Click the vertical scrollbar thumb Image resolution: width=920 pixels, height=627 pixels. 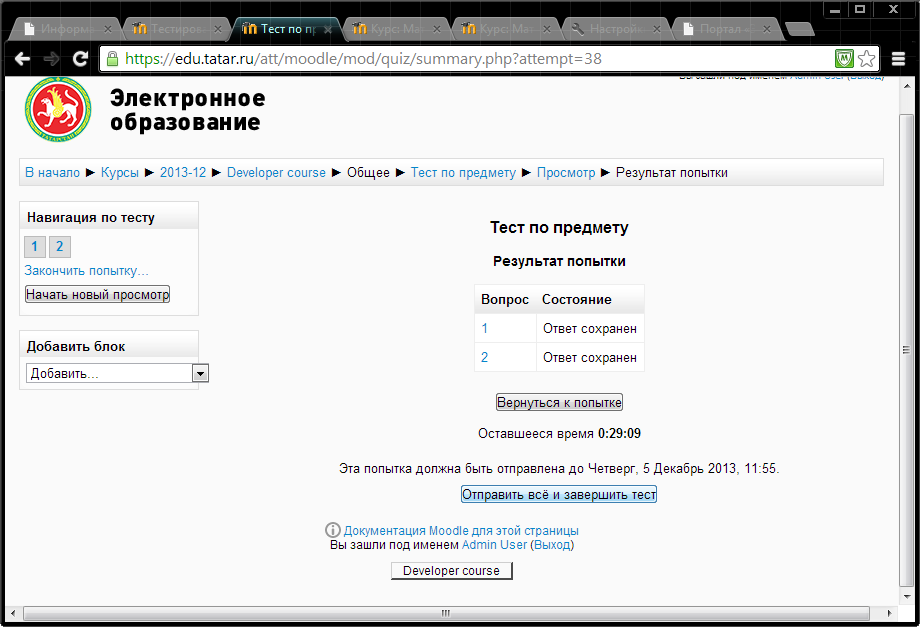pyautogui.click(x=907, y=350)
